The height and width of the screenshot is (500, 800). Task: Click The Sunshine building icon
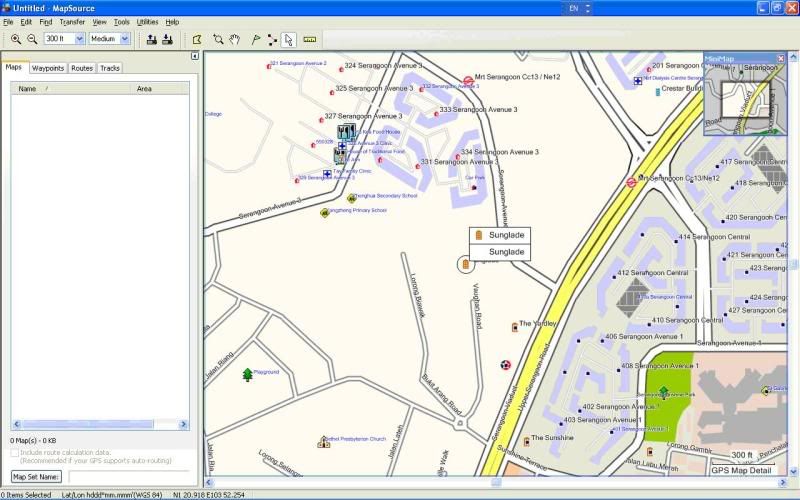click(527, 441)
